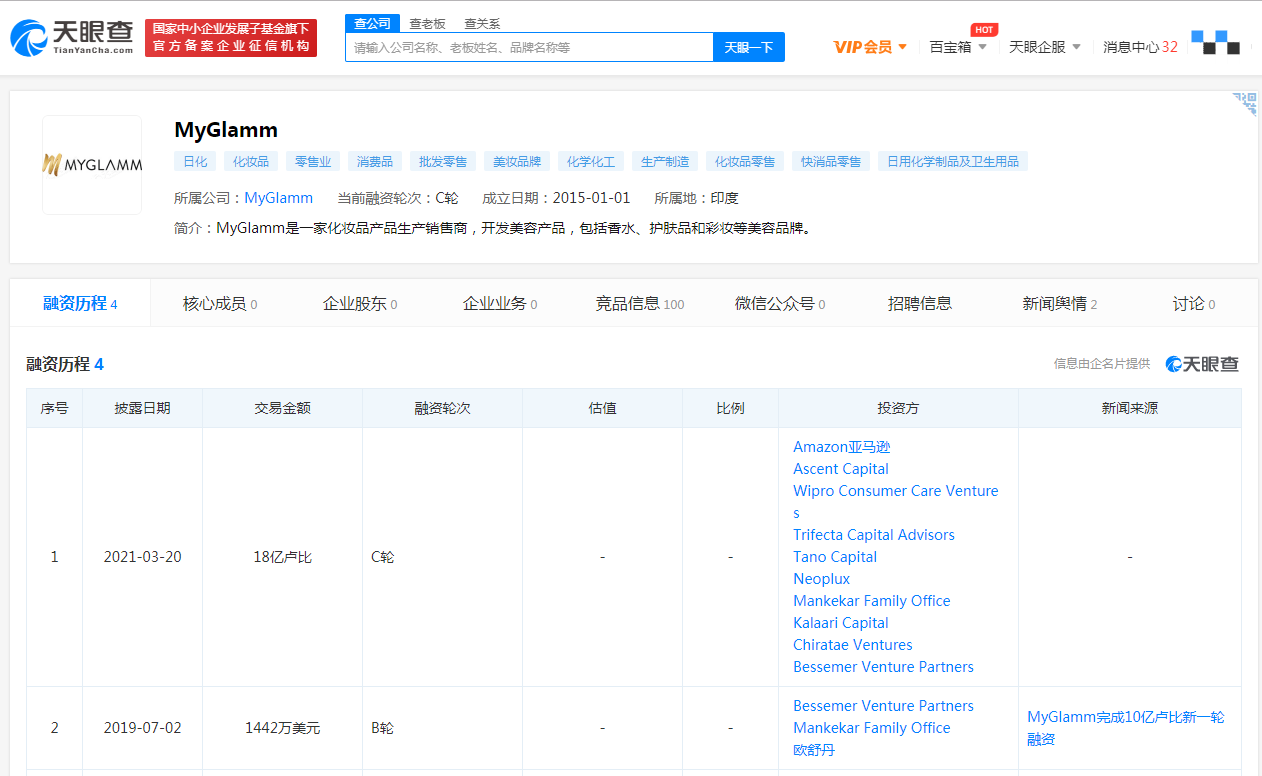Click the 快消品零售 tag
The image size is (1262, 776).
(x=831, y=161)
